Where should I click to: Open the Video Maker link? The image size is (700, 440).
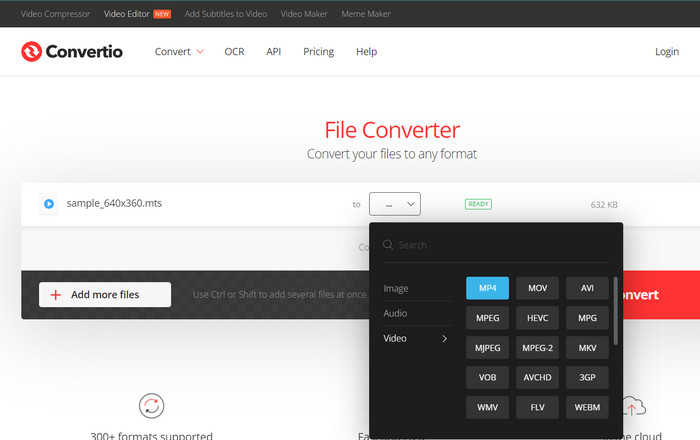pyautogui.click(x=304, y=14)
